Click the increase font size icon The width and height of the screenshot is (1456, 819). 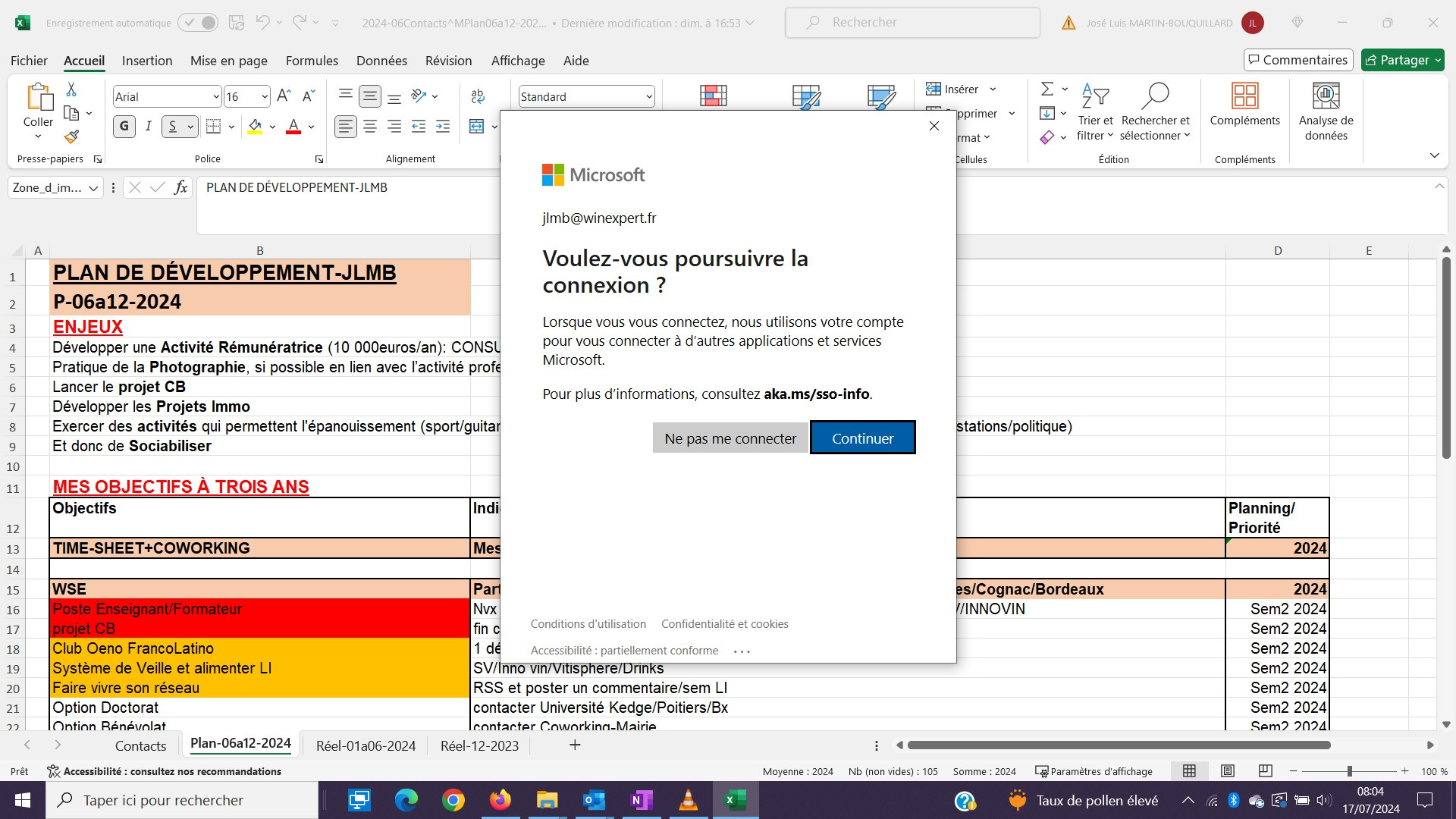(x=284, y=96)
